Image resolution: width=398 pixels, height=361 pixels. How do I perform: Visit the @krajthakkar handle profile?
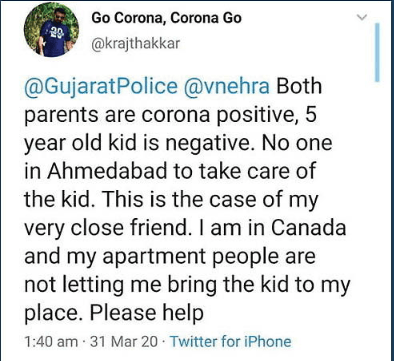pos(136,43)
